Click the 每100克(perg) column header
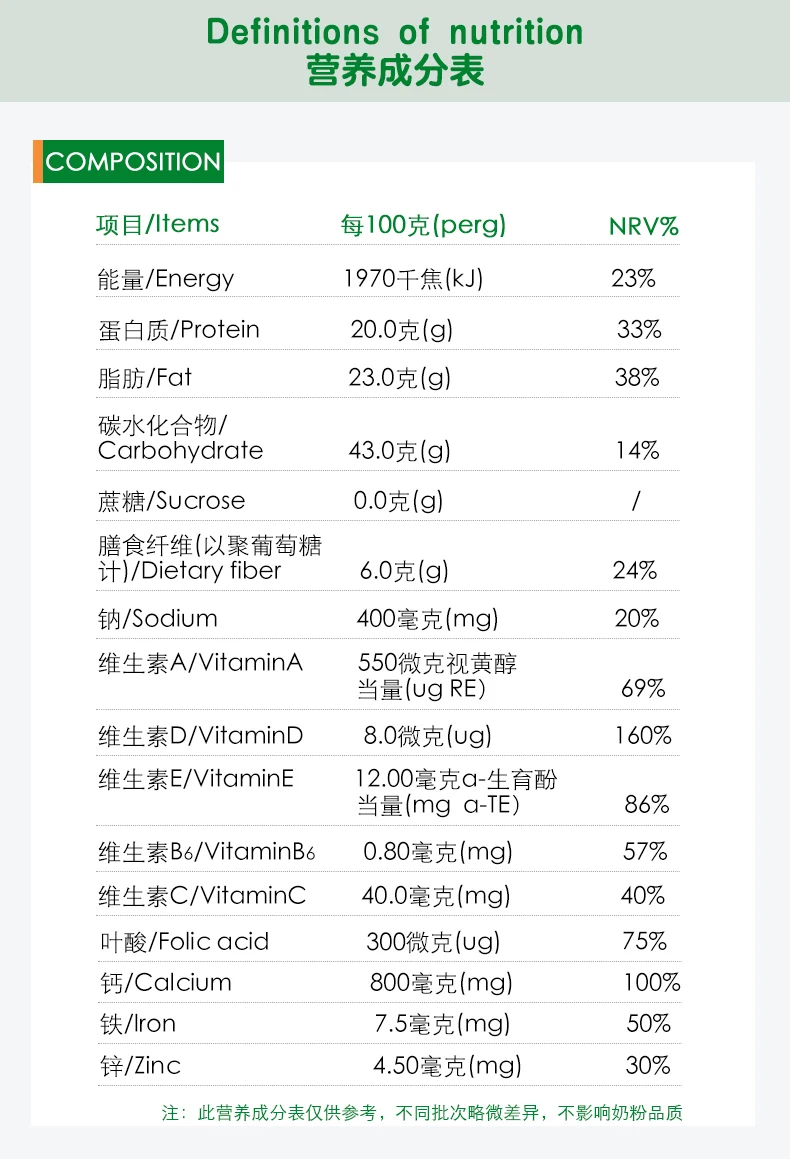 pyautogui.click(x=423, y=225)
